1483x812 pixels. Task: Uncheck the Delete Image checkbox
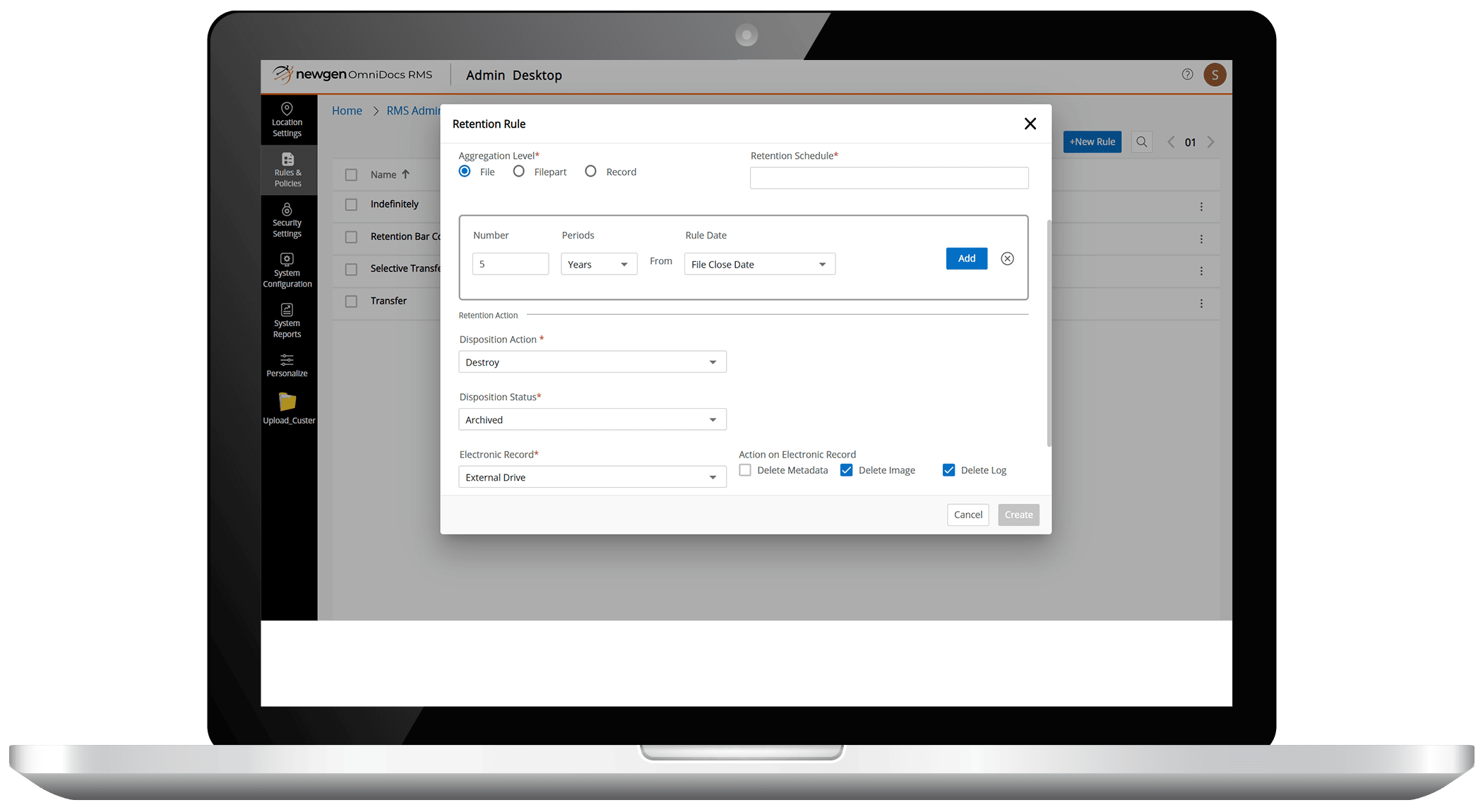[x=846, y=470]
